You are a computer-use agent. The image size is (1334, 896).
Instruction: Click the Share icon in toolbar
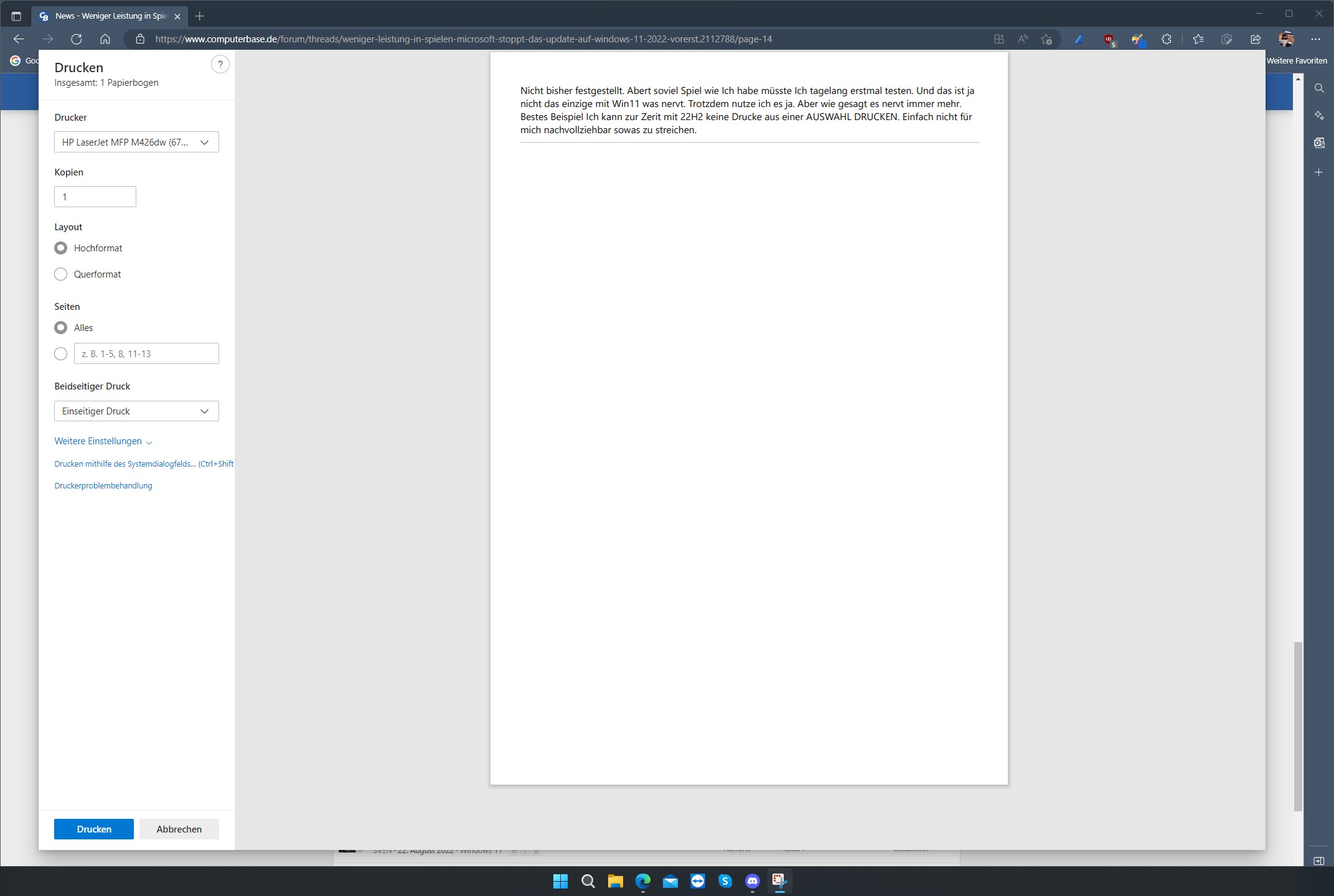(1256, 39)
